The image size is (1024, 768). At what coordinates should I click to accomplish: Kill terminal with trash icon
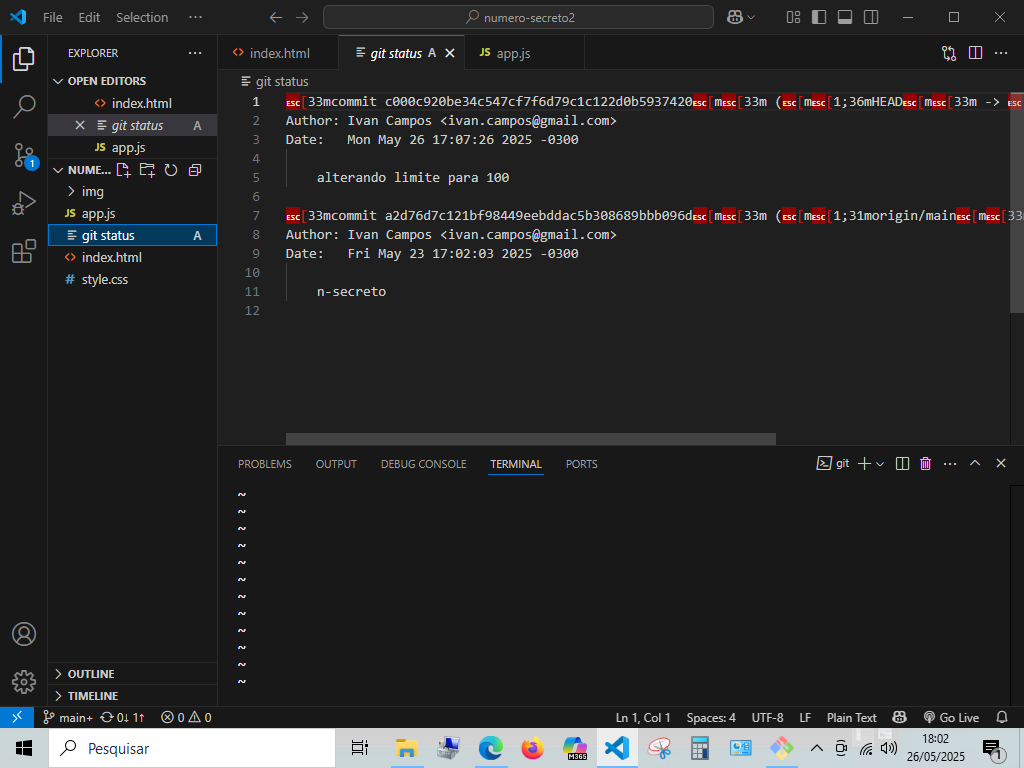[925, 464]
